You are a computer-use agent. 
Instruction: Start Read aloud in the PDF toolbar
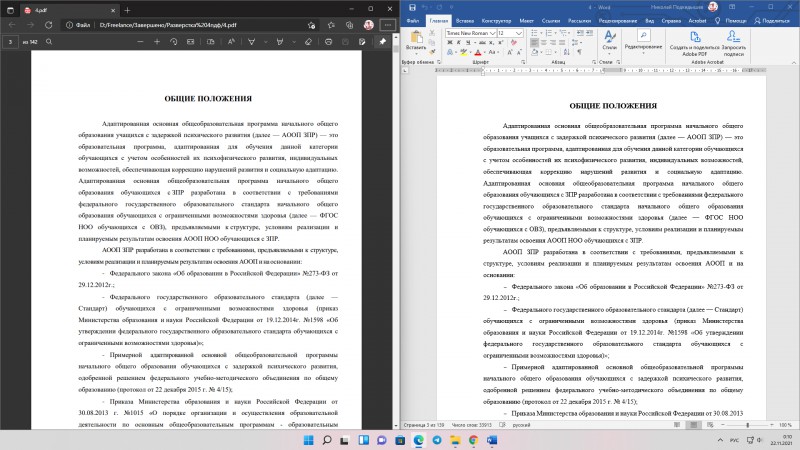pyautogui.click(x=231, y=42)
